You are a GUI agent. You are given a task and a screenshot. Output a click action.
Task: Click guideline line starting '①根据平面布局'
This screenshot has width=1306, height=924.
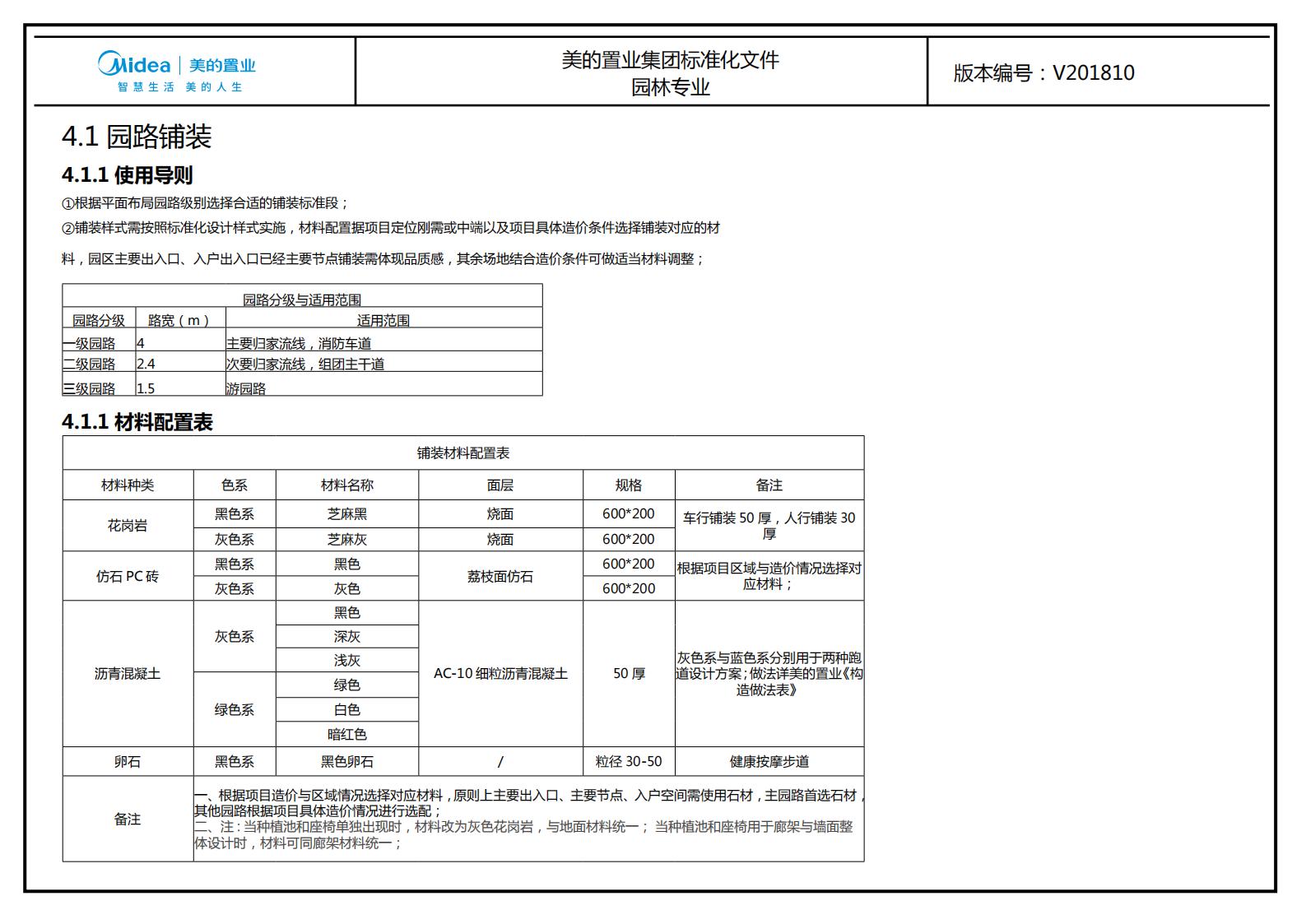click(x=205, y=203)
